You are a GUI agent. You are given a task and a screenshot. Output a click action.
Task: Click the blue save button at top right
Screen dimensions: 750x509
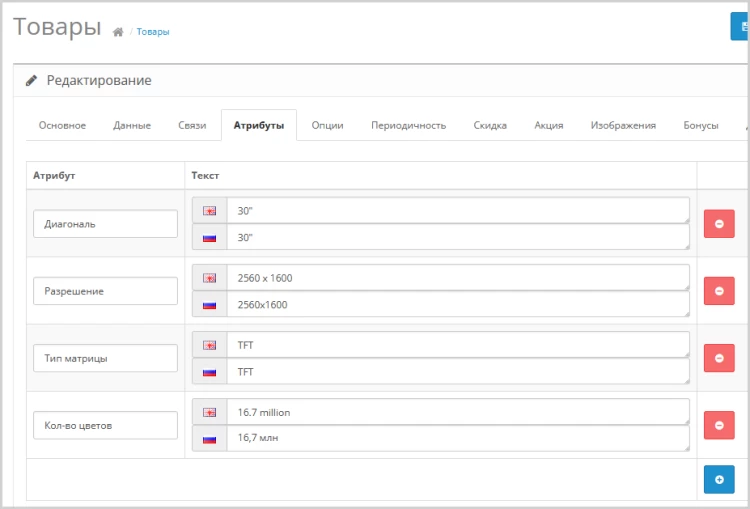740,26
